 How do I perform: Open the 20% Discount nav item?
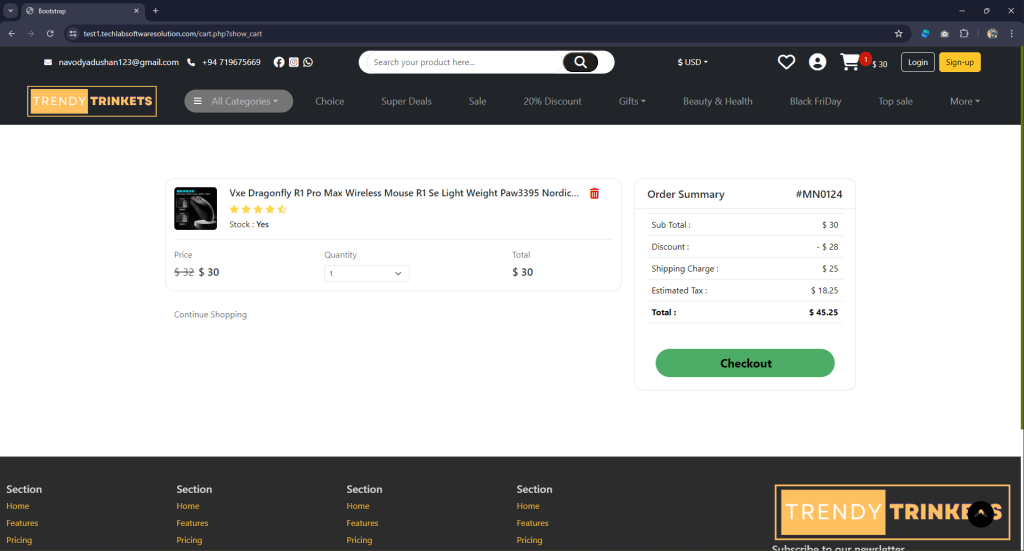[x=552, y=101]
